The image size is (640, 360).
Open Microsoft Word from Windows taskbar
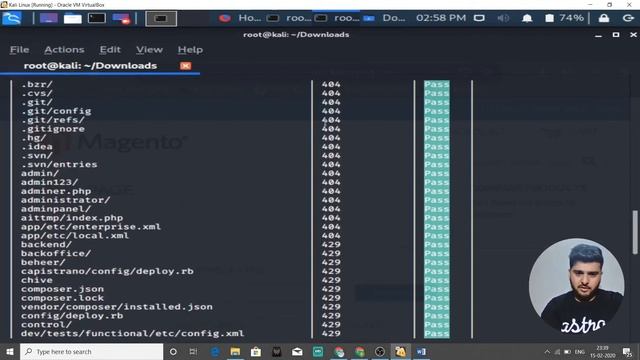pos(421,351)
